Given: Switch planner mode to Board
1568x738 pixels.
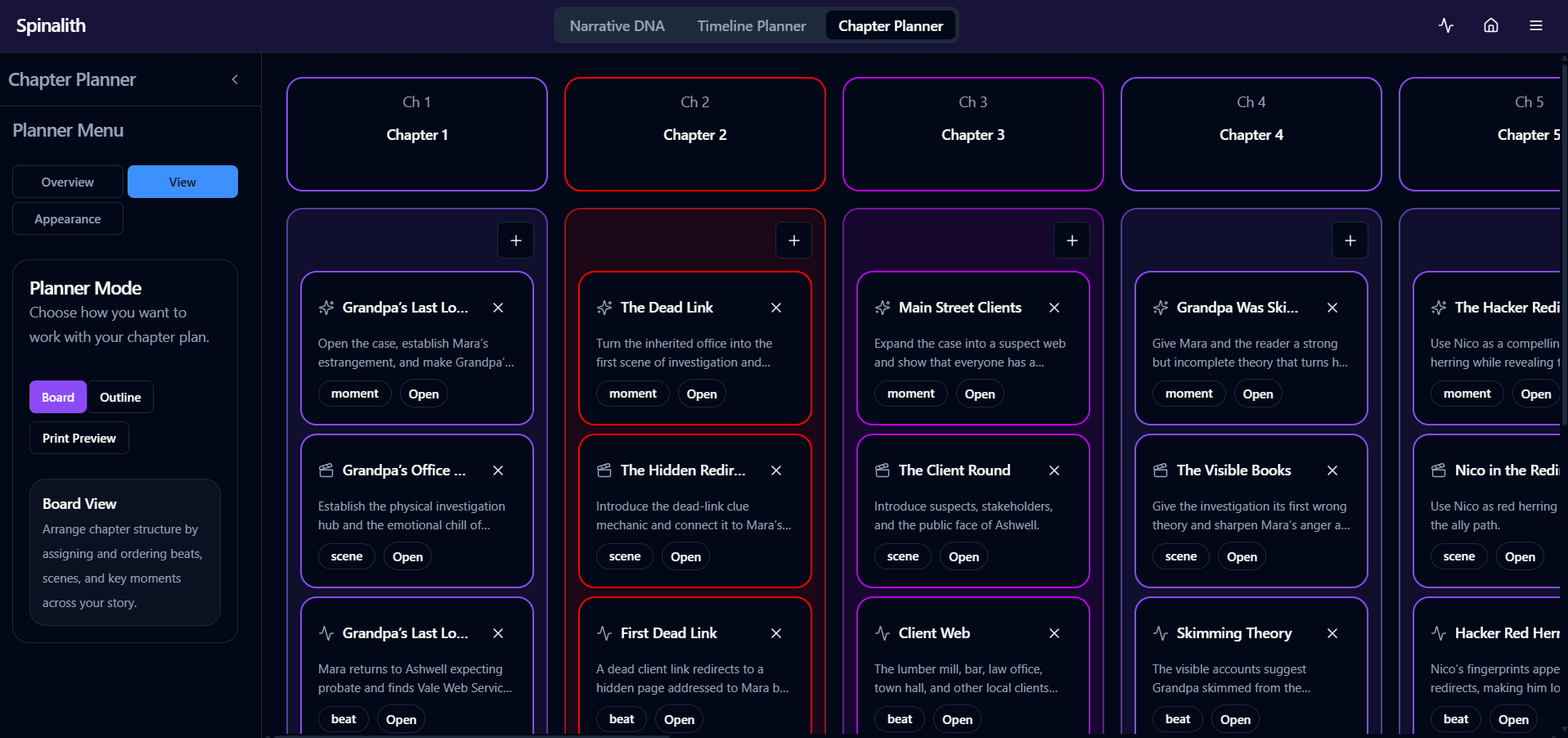Looking at the screenshot, I should click(58, 397).
